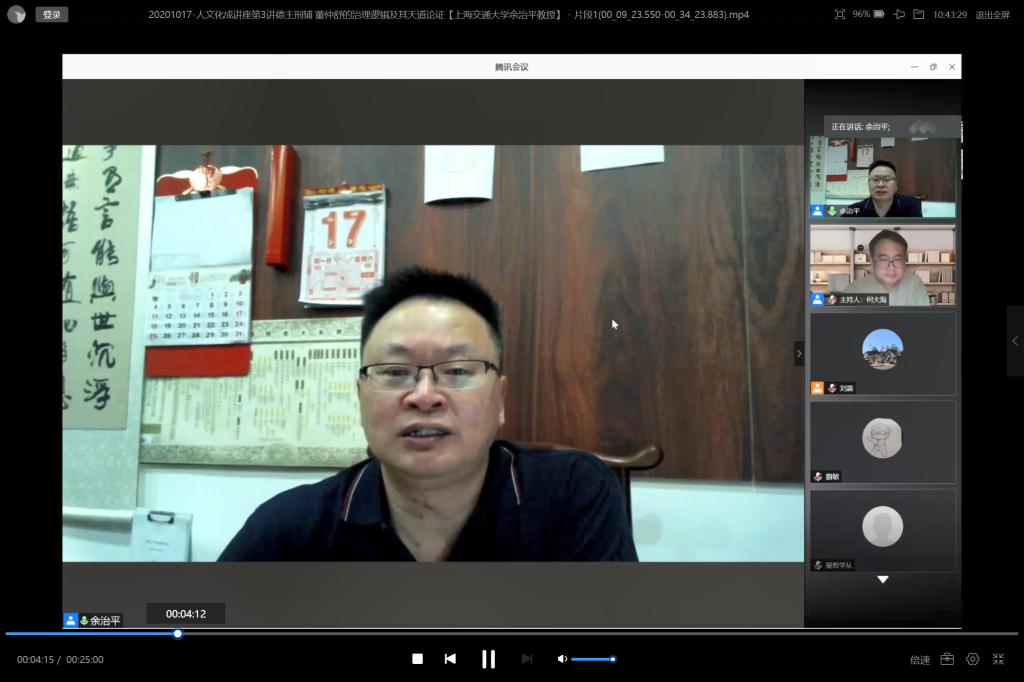Open the 倍速 playback speed menu
The image size is (1024, 682).
(919, 660)
